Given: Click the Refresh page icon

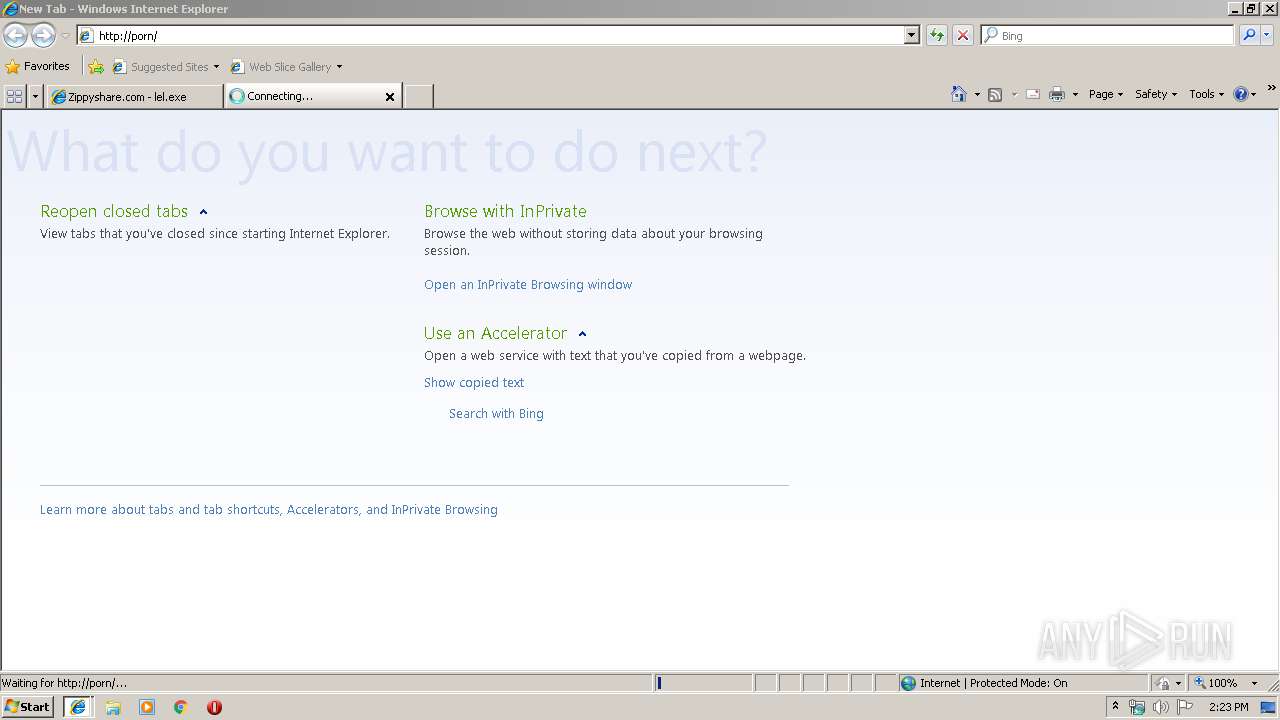Looking at the screenshot, I should (x=937, y=36).
